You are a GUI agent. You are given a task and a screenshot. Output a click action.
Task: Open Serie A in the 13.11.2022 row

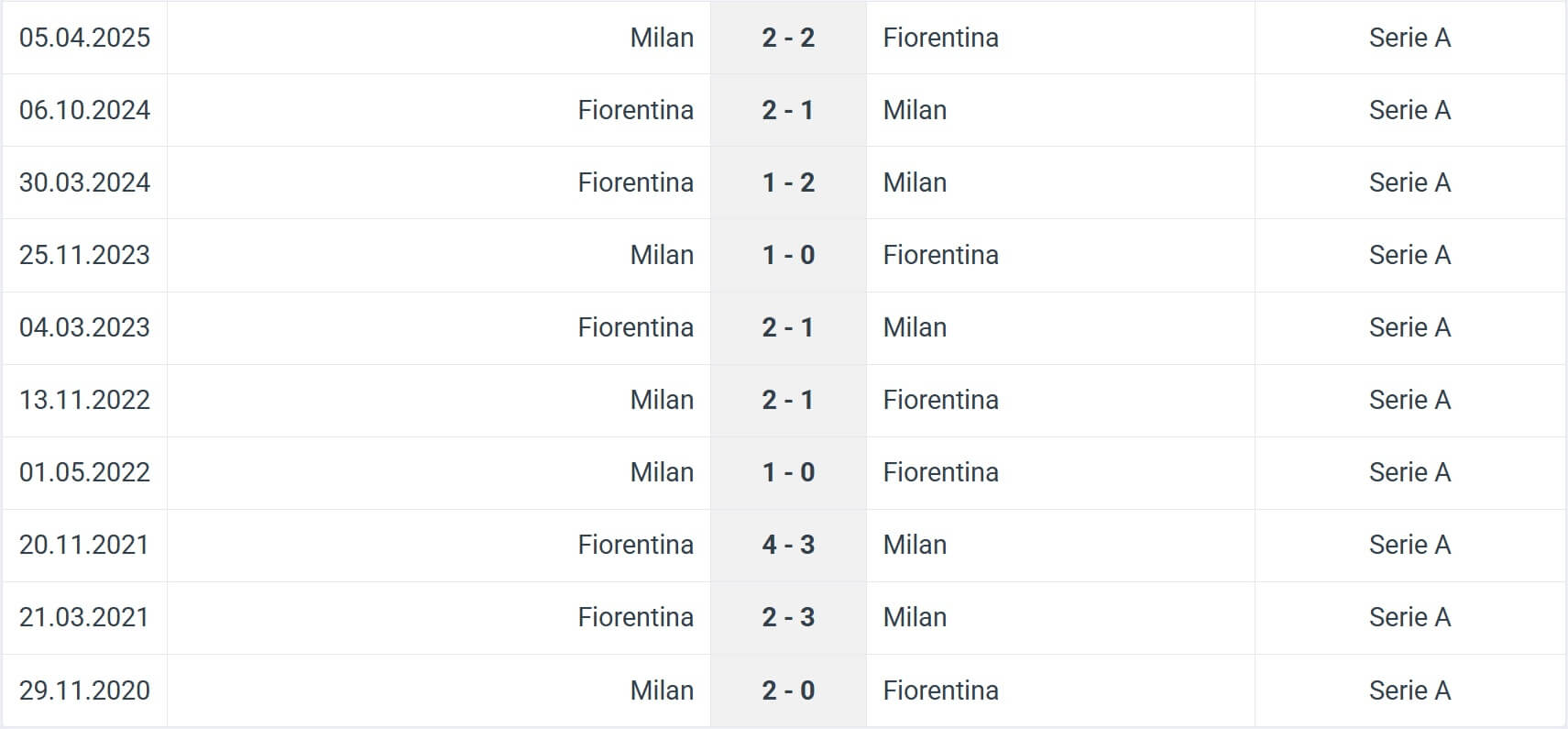(1409, 400)
